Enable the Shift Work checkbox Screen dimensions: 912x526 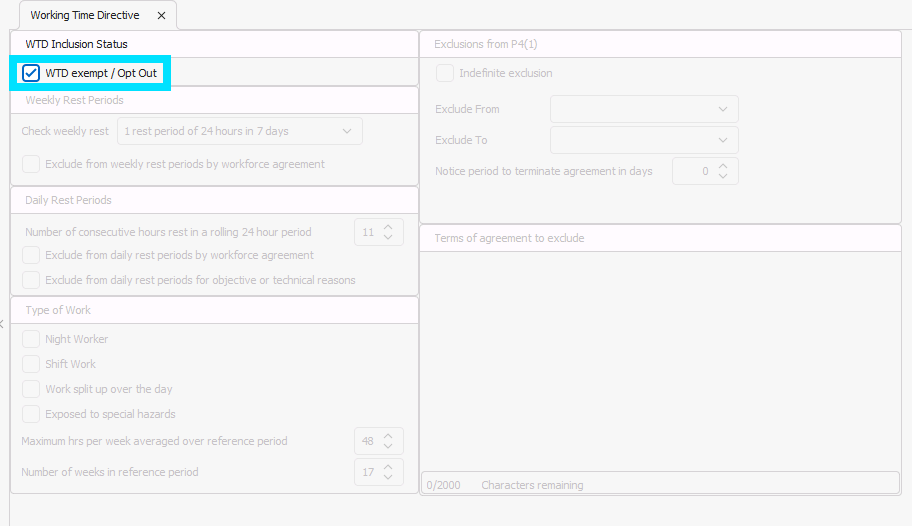pyautogui.click(x=32, y=364)
